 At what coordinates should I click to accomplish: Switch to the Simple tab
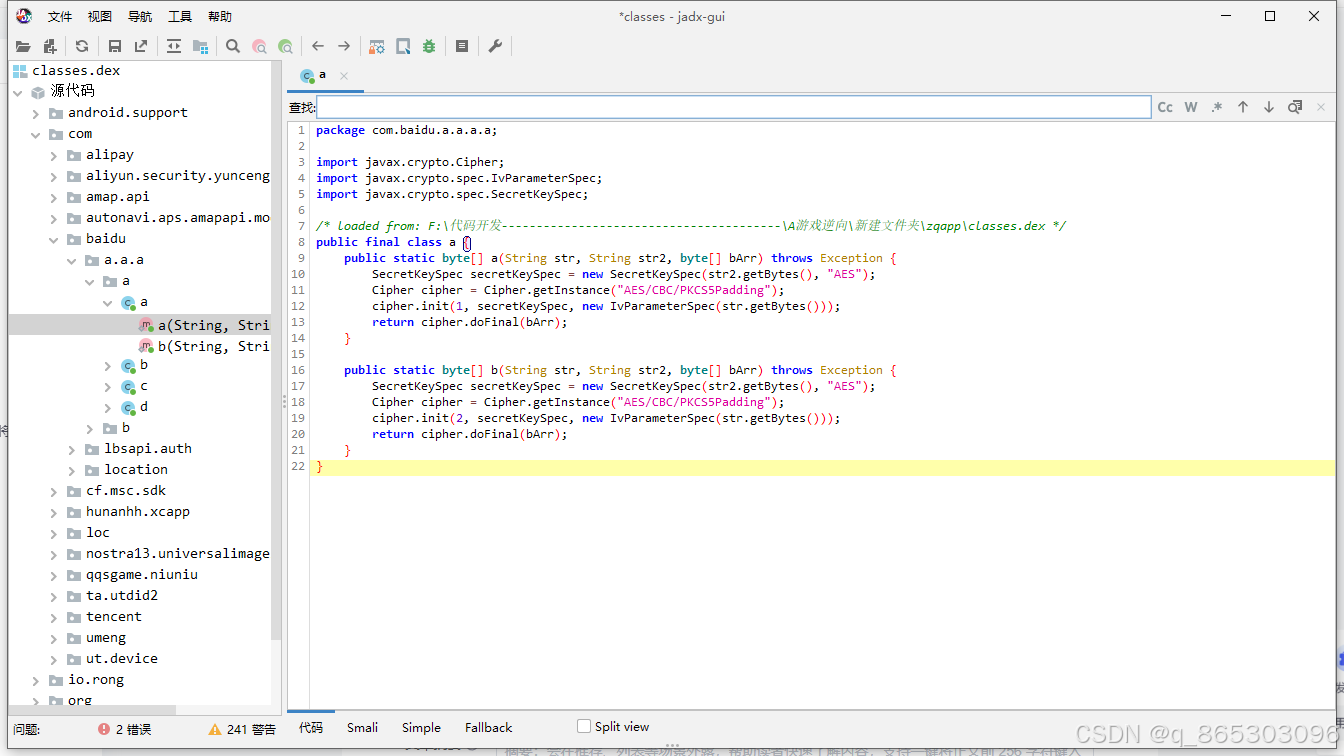tap(421, 727)
